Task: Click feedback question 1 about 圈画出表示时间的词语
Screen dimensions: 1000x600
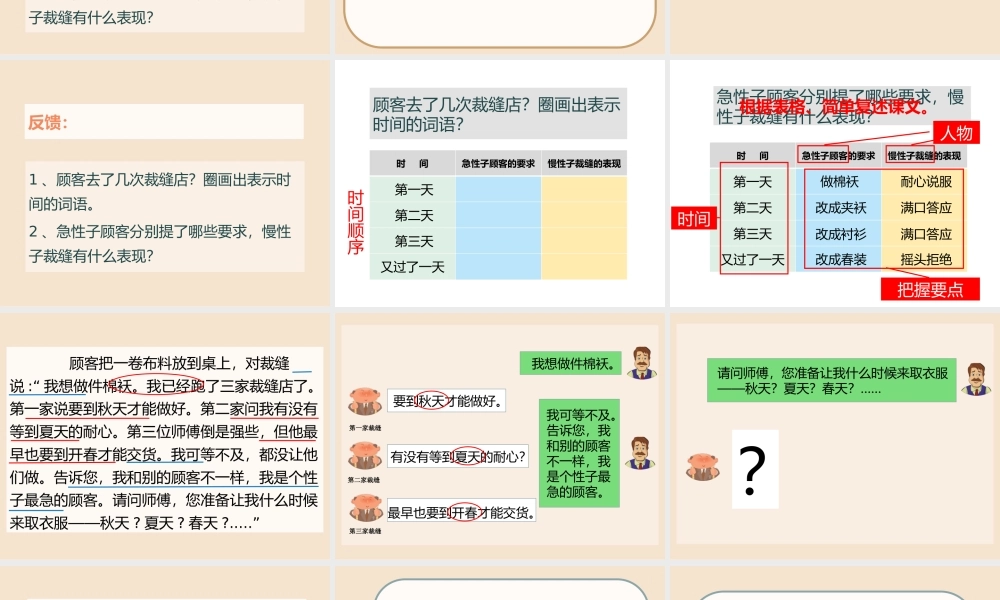Action: coord(159,192)
